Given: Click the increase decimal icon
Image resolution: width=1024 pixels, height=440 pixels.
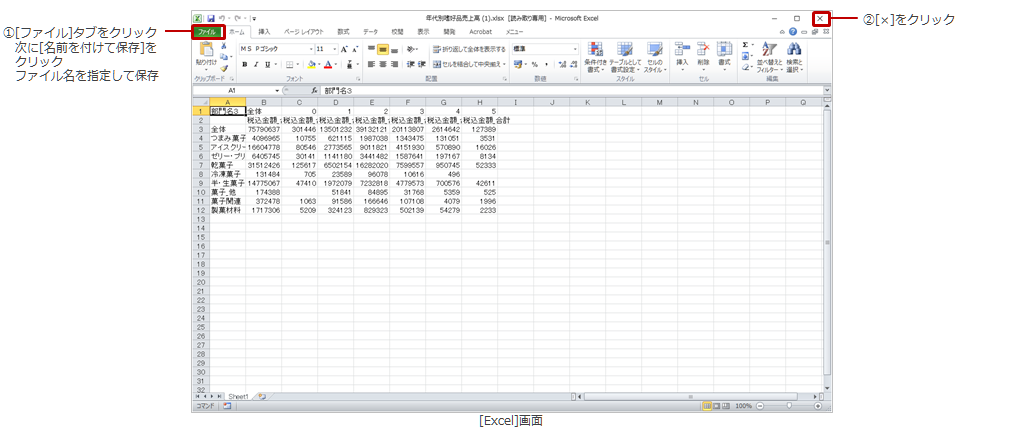Looking at the screenshot, I should point(562,64).
